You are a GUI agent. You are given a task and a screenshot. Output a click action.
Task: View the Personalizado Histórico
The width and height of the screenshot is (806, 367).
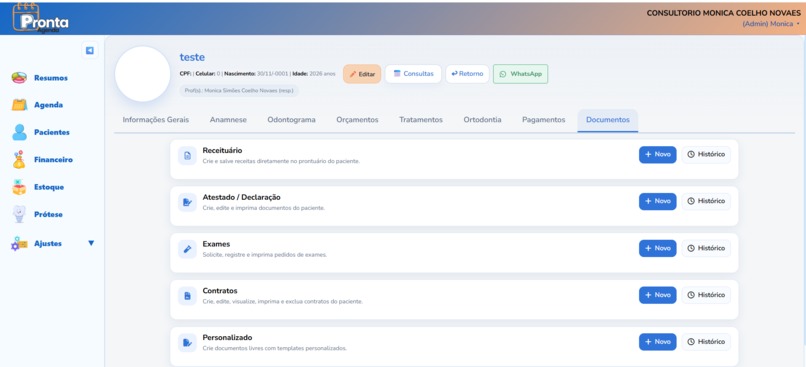[x=706, y=342]
